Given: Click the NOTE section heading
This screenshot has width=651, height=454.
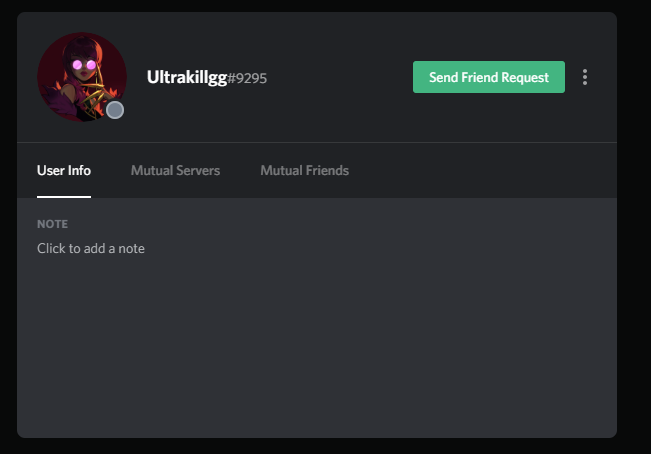Looking at the screenshot, I should pos(52,224).
